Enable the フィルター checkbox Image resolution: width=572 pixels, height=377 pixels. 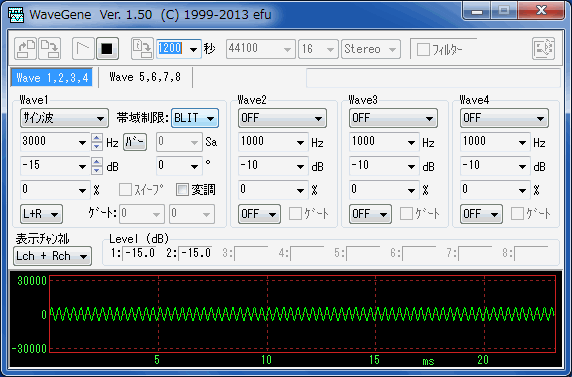coord(423,50)
